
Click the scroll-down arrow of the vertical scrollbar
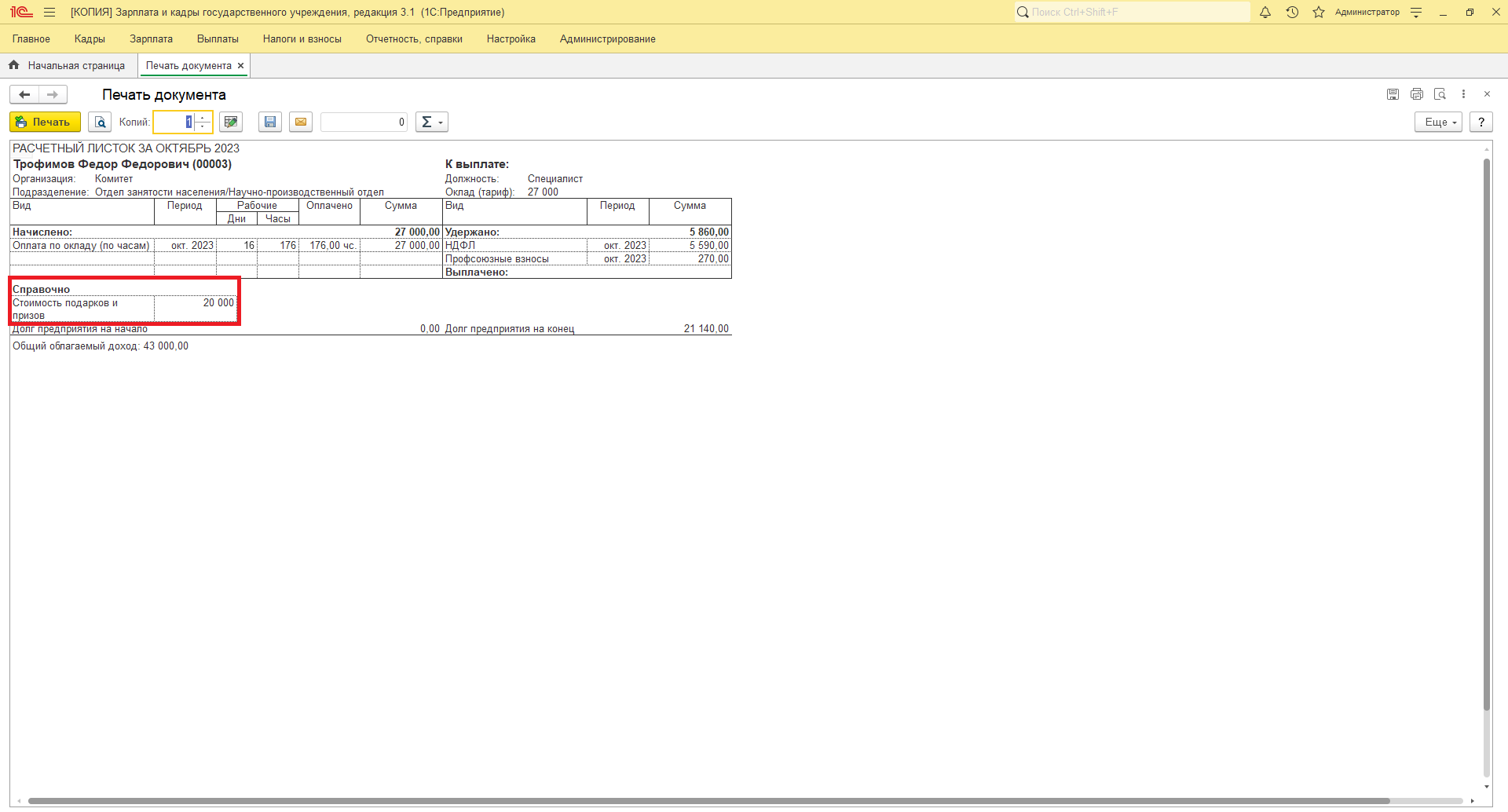(x=1486, y=786)
